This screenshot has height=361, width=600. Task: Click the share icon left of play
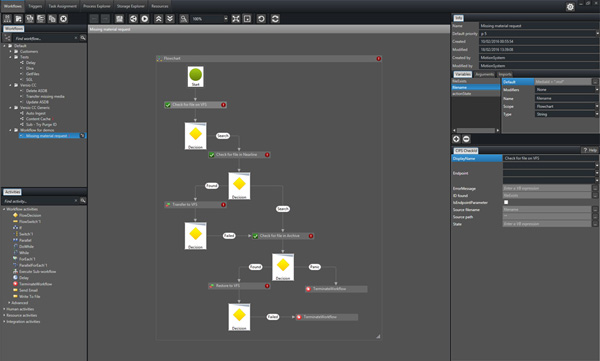point(133,19)
